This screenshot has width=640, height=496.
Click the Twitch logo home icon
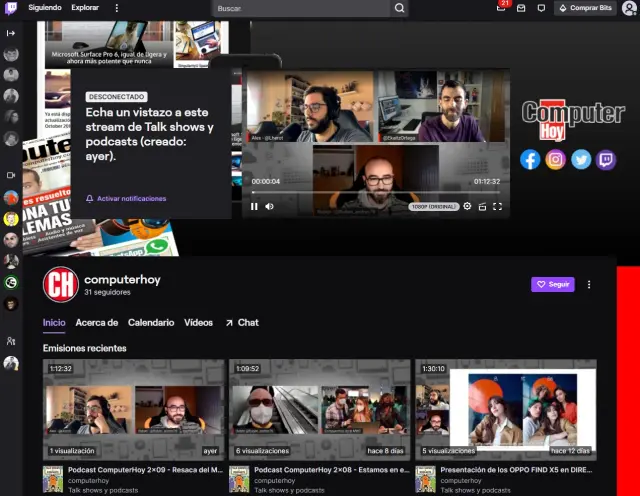(11, 8)
